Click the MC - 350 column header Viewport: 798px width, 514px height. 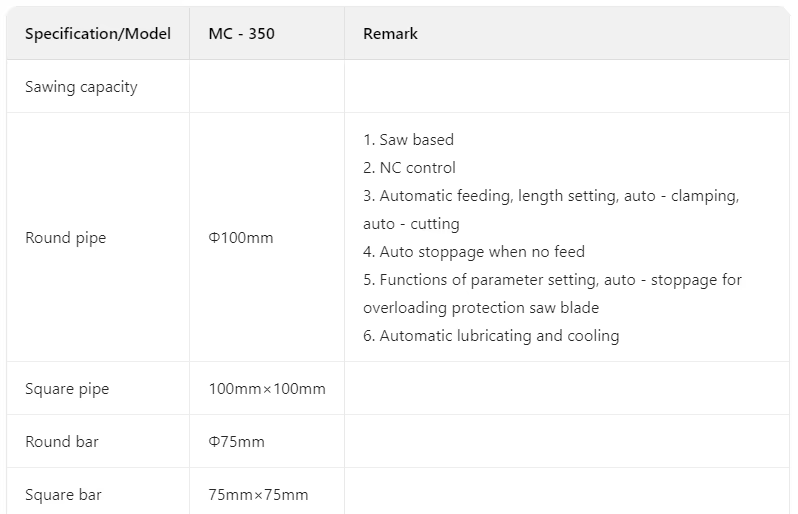point(241,34)
